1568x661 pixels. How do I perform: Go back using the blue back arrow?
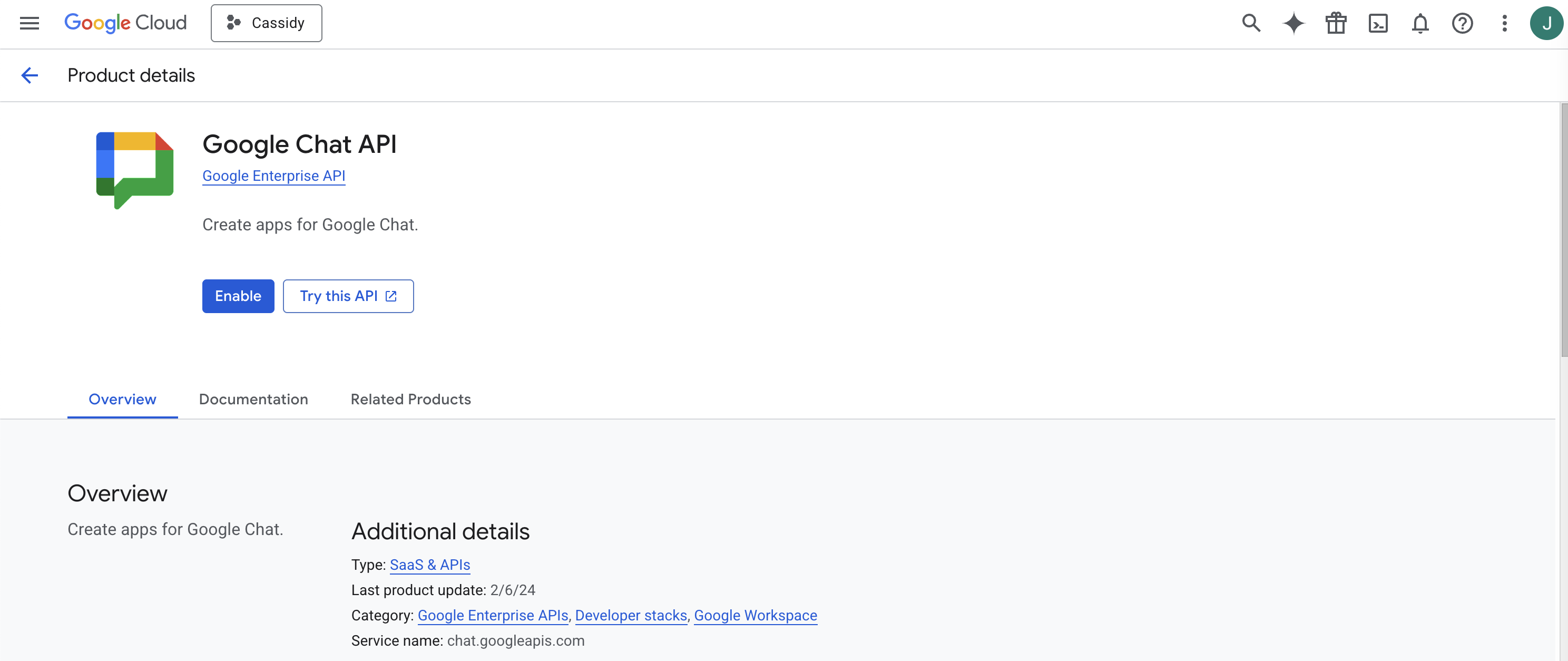point(30,75)
